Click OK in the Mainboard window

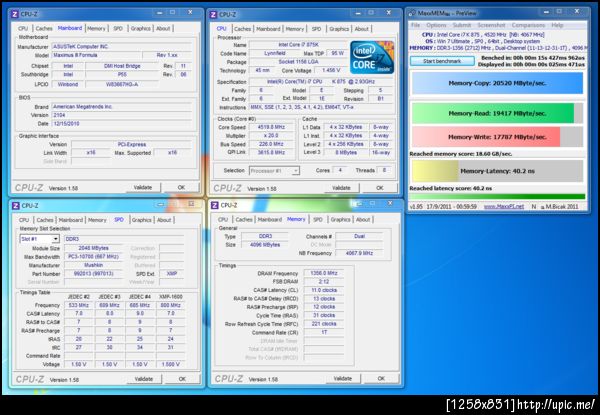click(181, 187)
